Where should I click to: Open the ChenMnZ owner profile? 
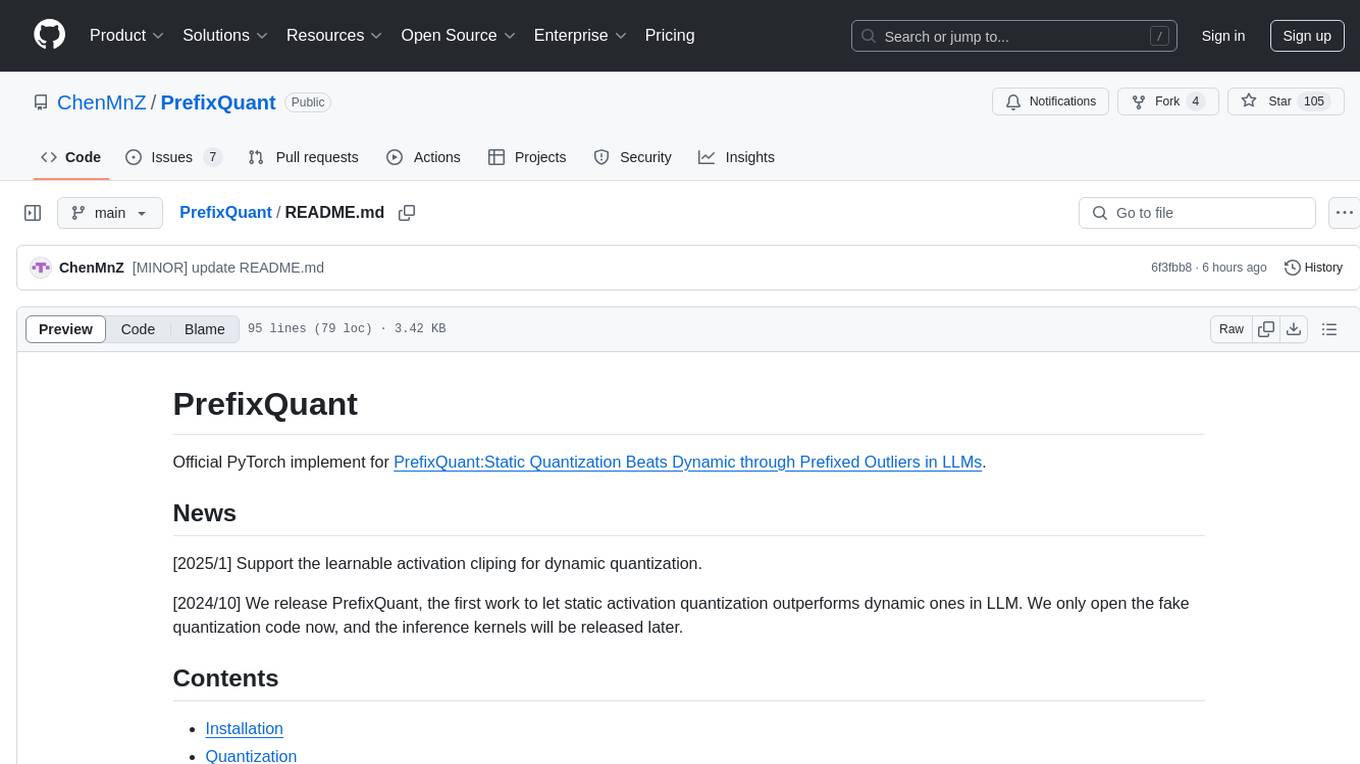coord(101,102)
